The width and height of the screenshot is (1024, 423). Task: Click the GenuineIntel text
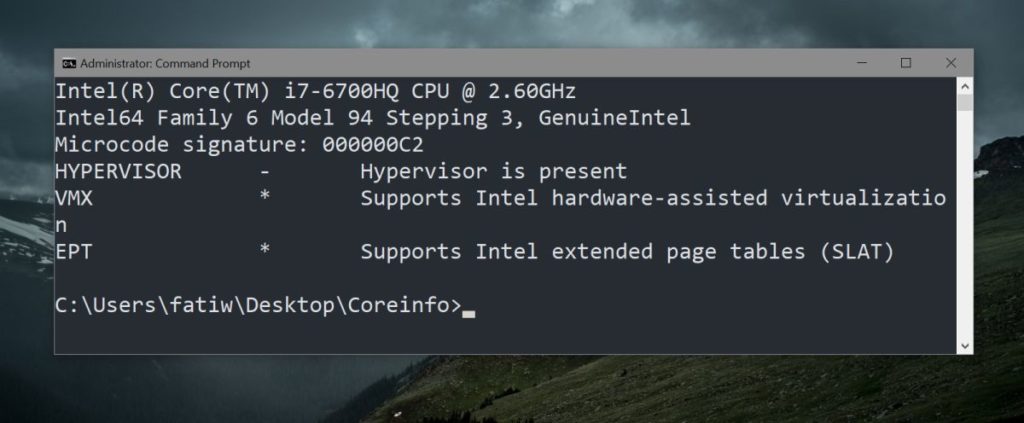click(614, 118)
